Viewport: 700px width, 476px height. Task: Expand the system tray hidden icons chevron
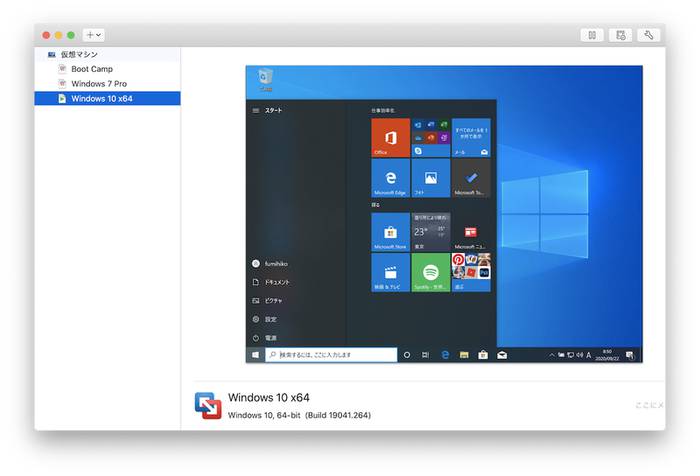coord(552,355)
